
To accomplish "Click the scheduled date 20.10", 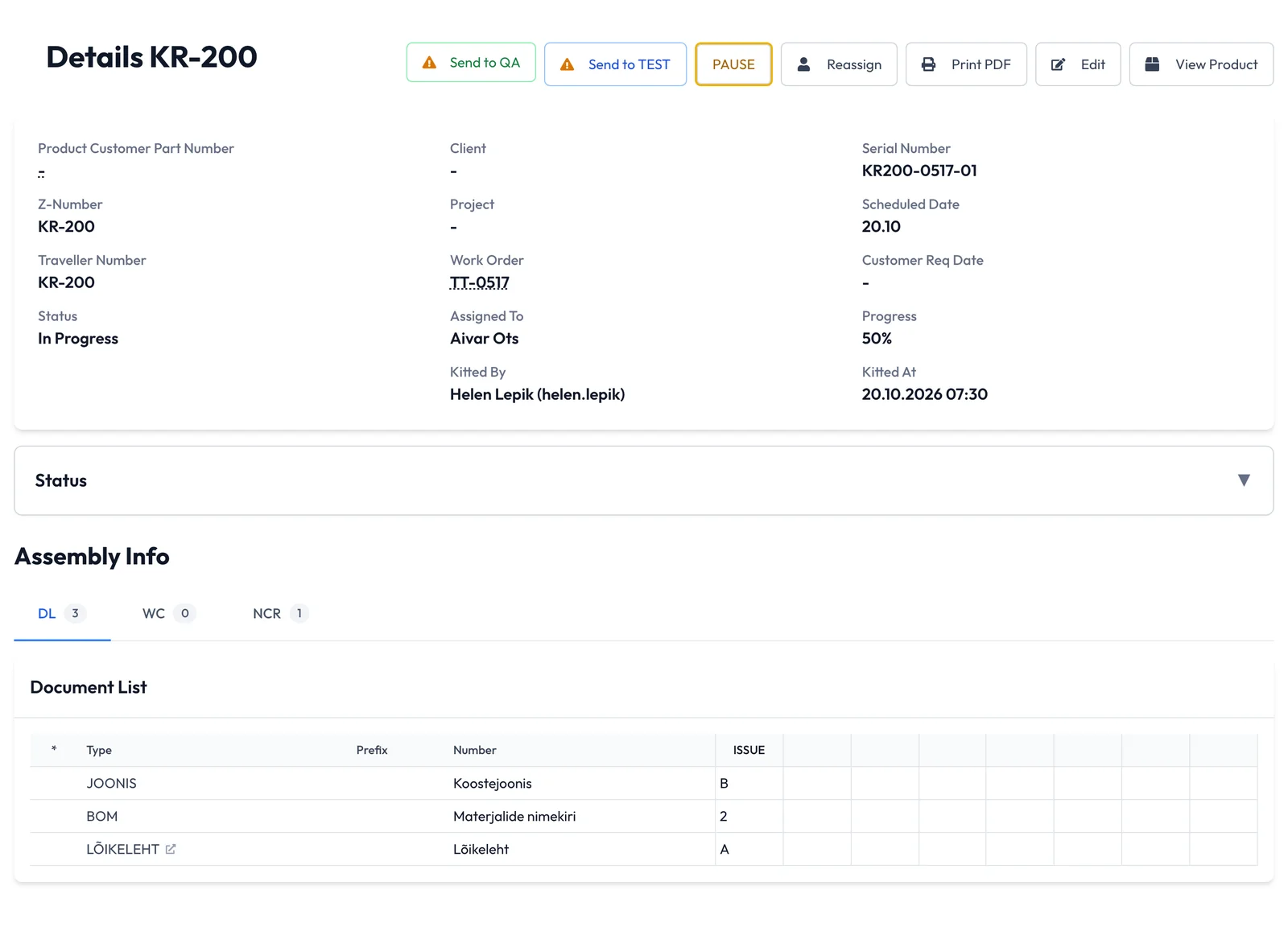I will tap(881, 227).
